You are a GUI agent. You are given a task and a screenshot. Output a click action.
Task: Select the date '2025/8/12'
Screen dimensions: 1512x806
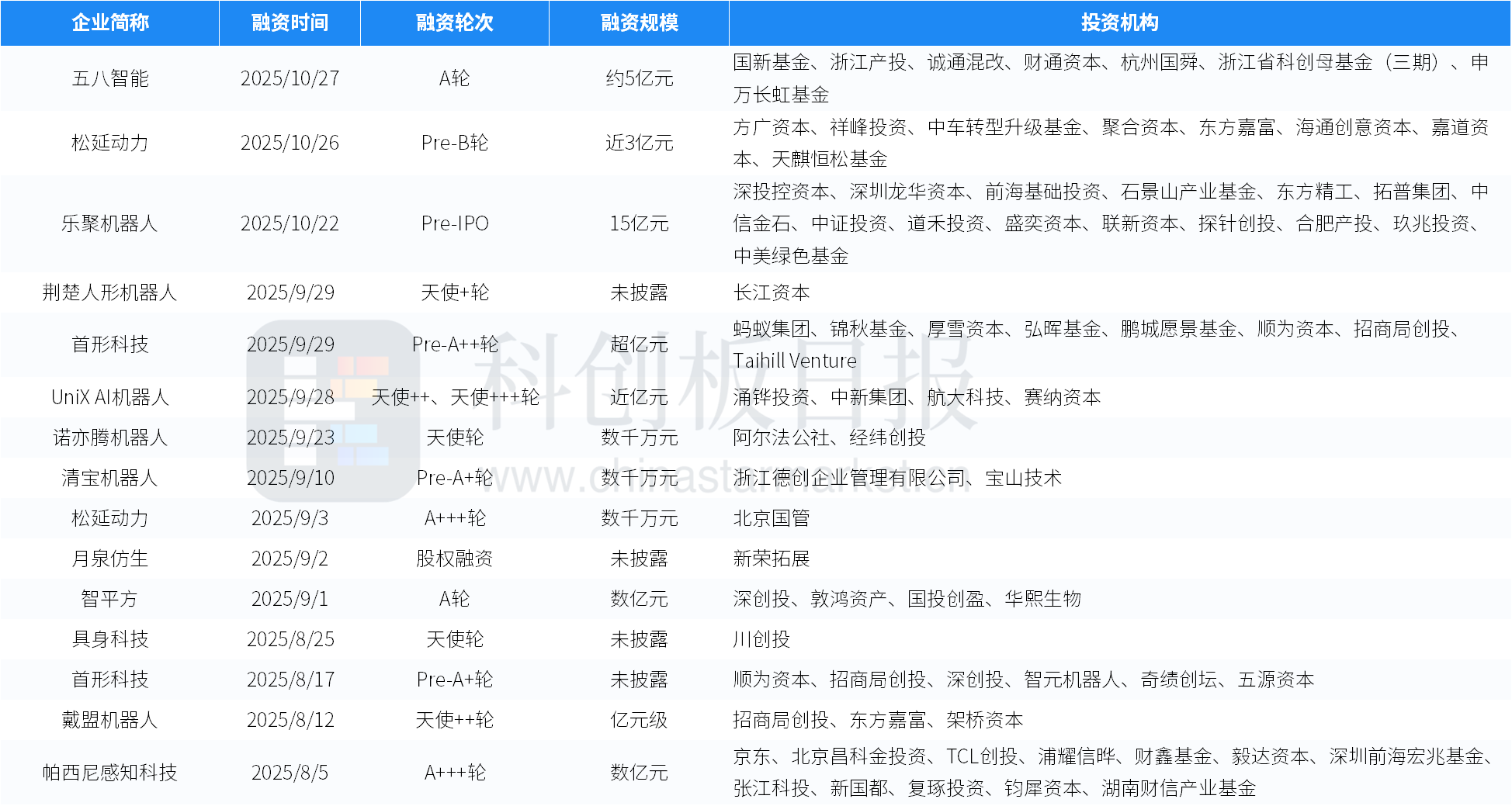coord(290,720)
